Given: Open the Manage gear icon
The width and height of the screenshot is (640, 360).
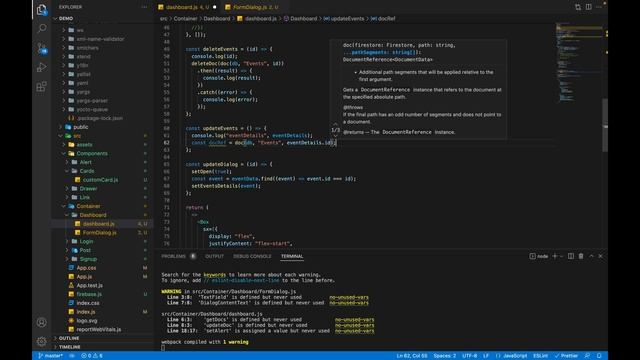Looking at the screenshot, I should [42, 341].
